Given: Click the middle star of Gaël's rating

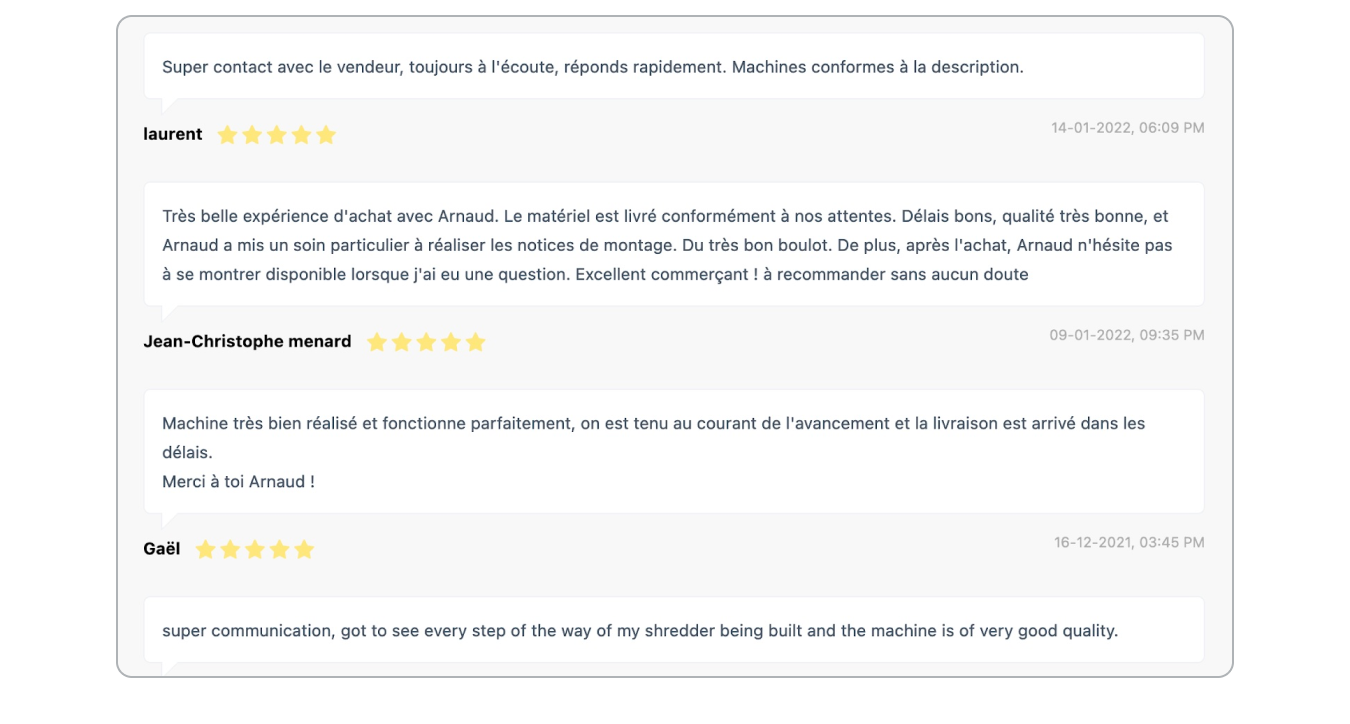Looking at the screenshot, I should pos(255,550).
